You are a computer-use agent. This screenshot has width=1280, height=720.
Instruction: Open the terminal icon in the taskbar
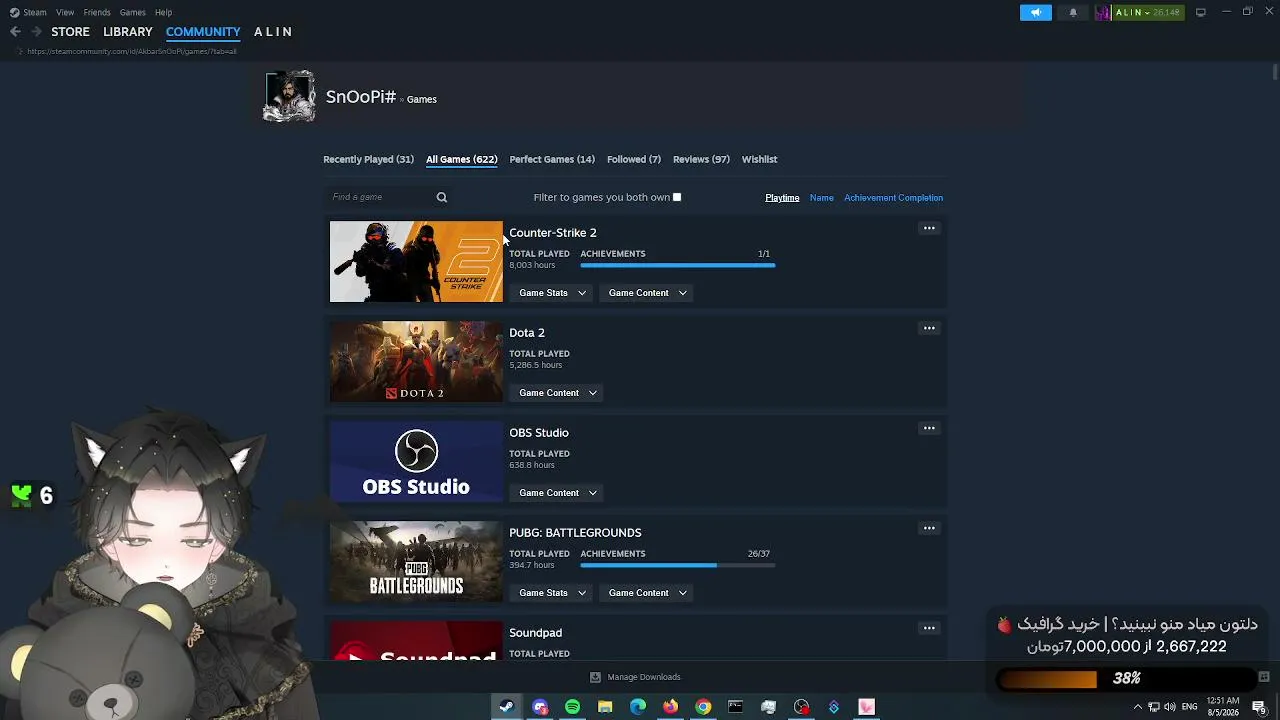[736, 707]
